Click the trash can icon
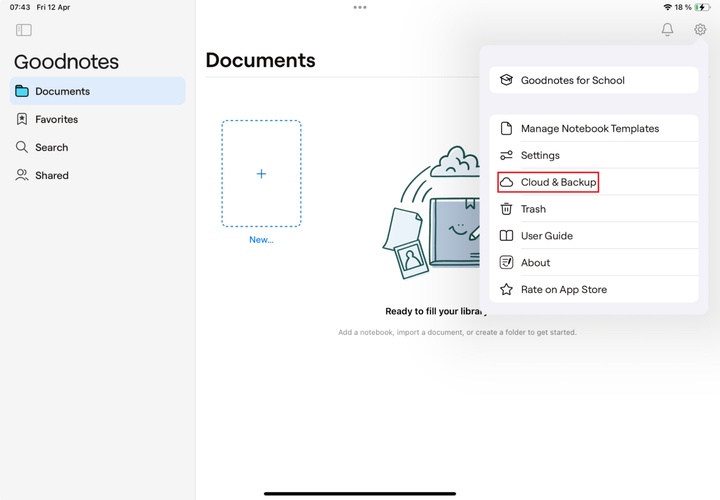 click(x=506, y=209)
